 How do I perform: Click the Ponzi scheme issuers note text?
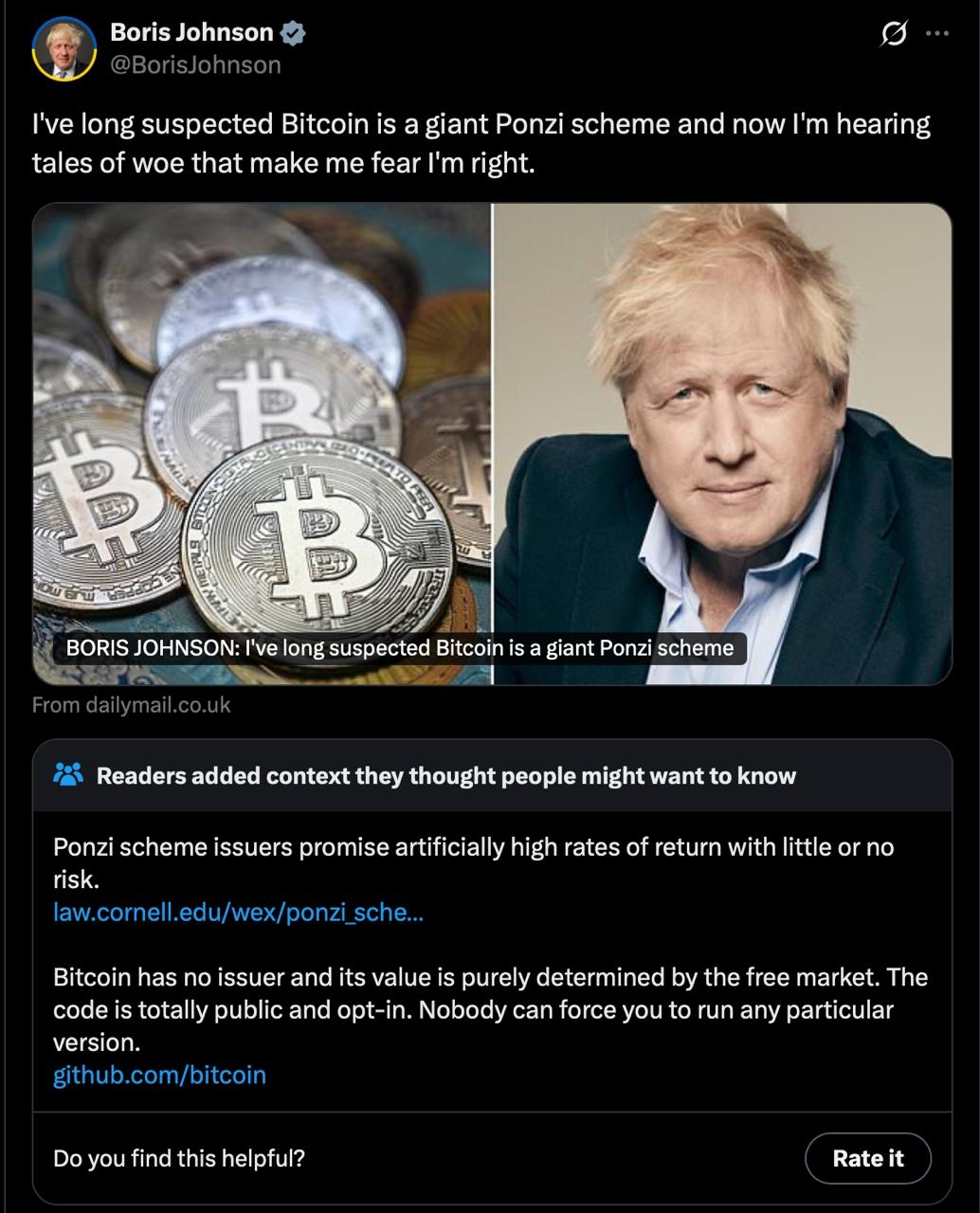coord(474,862)
